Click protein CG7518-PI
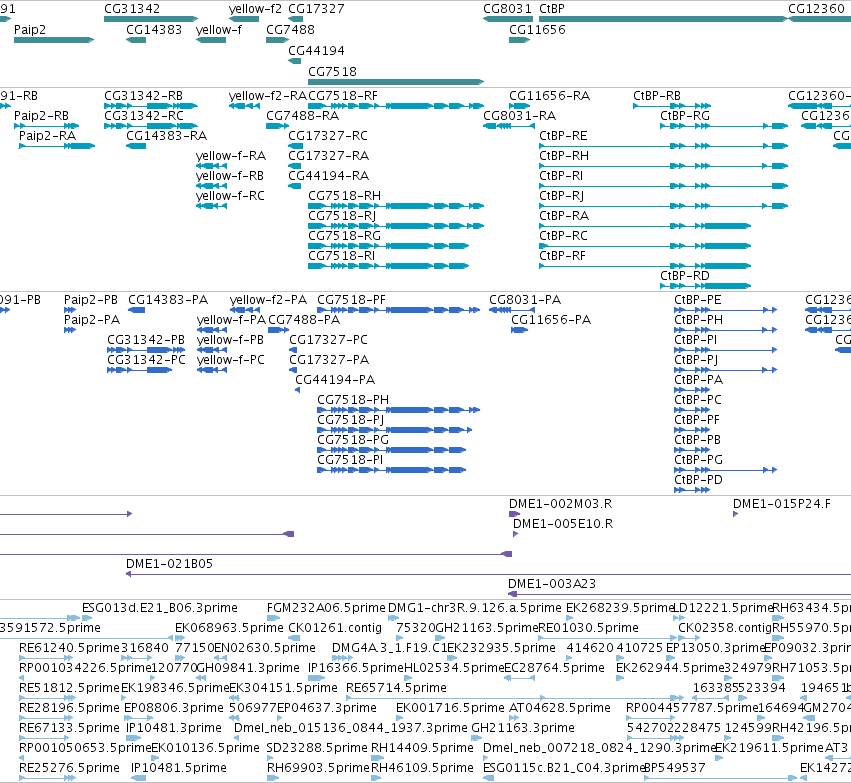This screenshot has height=783, width=851. click(x=350, y=460)
